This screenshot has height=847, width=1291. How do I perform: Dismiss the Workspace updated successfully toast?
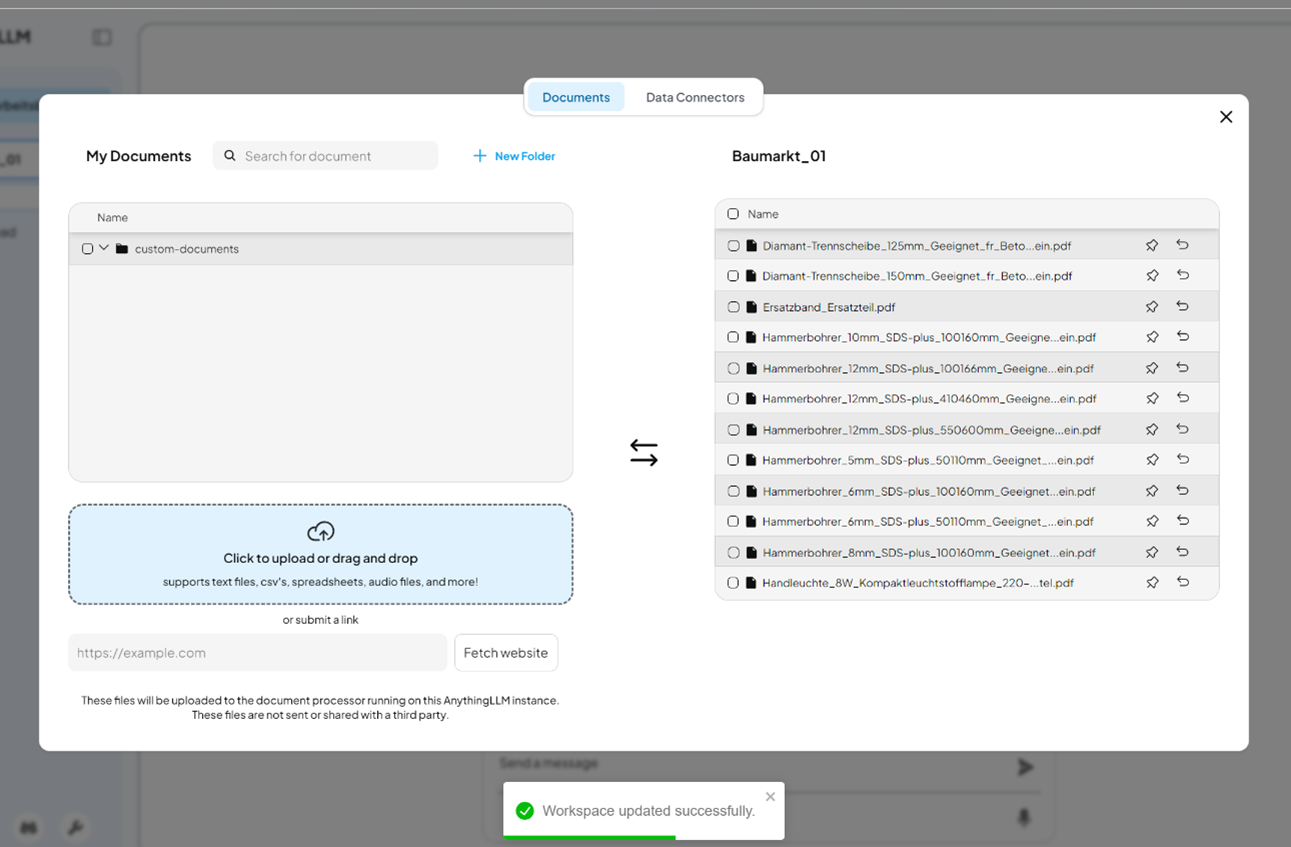pyautogui.click(x=770, y=796)
